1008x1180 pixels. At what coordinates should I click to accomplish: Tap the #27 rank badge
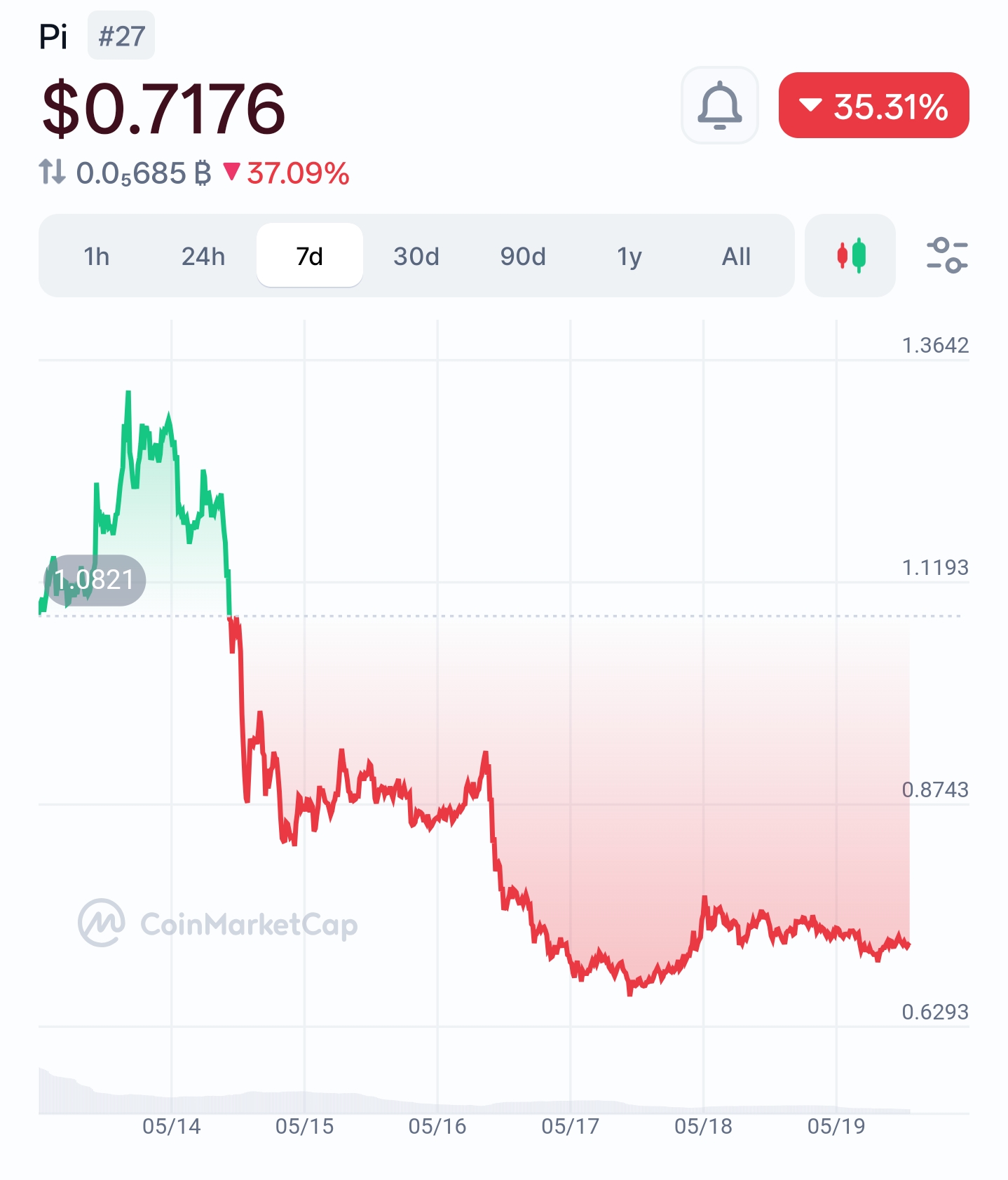pos(121,36)
